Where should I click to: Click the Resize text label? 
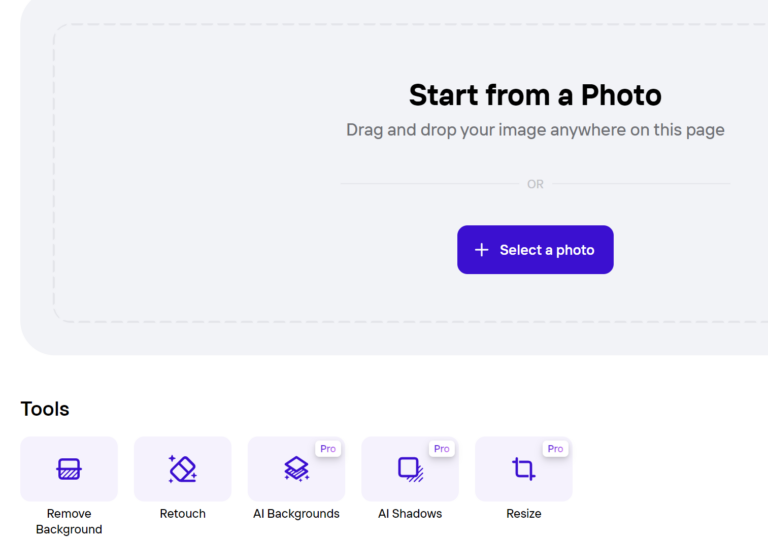click(524, 513)
